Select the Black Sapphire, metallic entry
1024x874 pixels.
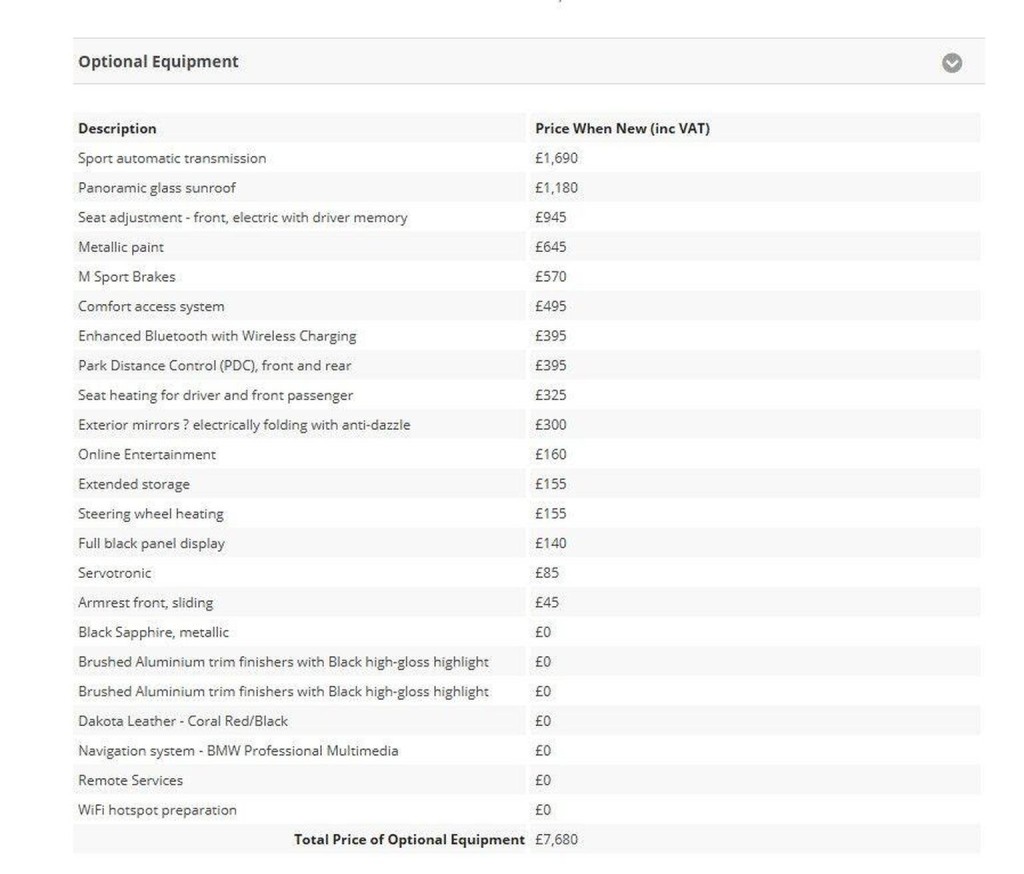point(153,632)
